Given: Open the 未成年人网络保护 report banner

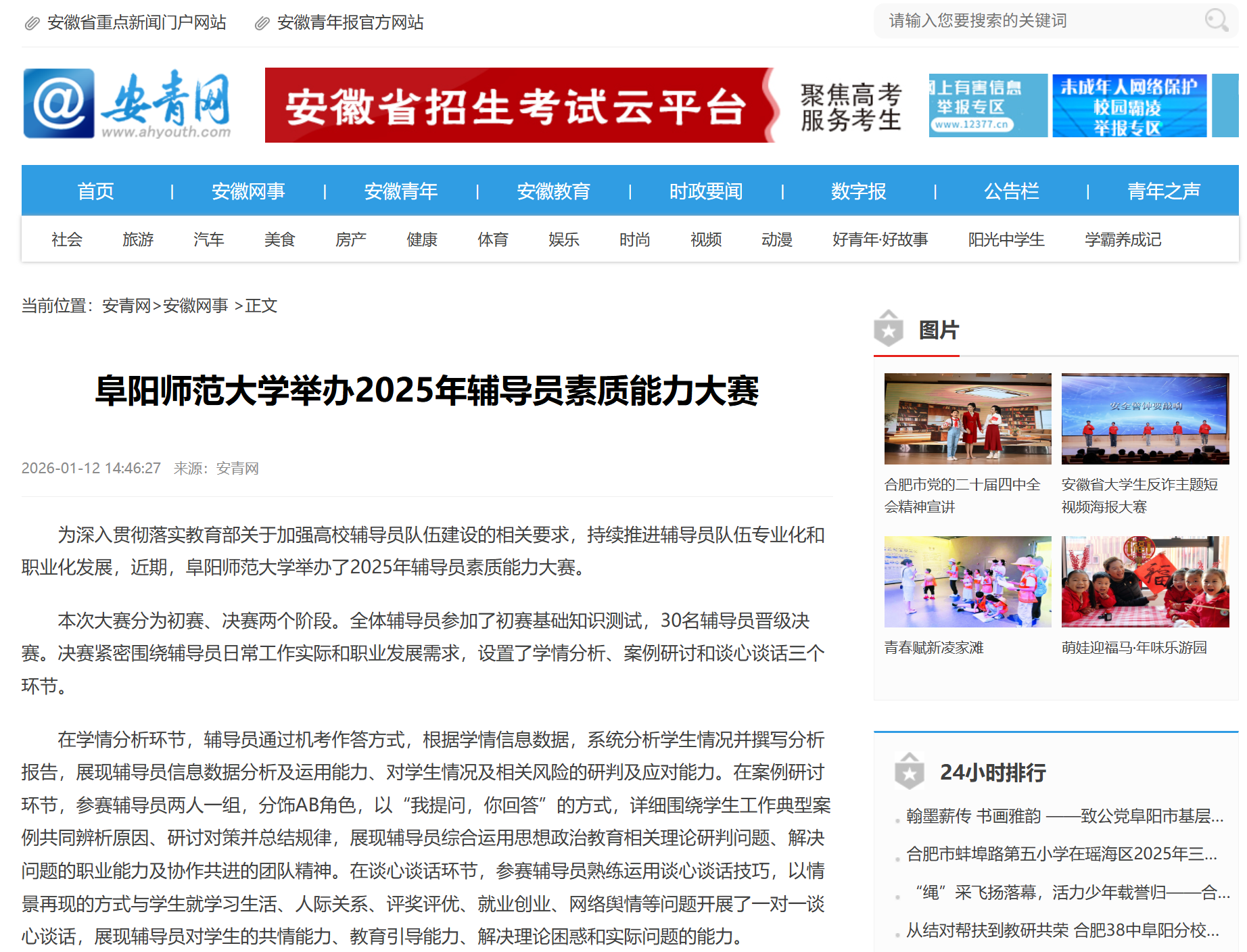Looking at the screenshot, I should (1129, 106).
